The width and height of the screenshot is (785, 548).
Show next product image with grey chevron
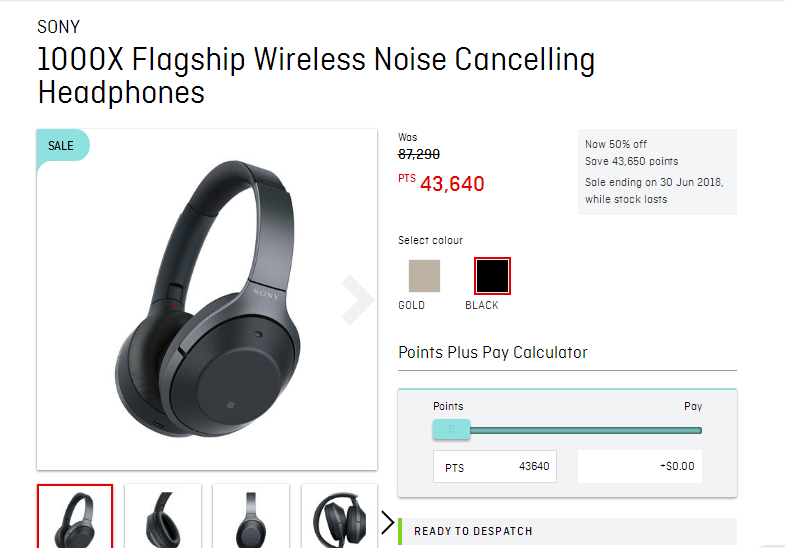(x=357, y=300)
